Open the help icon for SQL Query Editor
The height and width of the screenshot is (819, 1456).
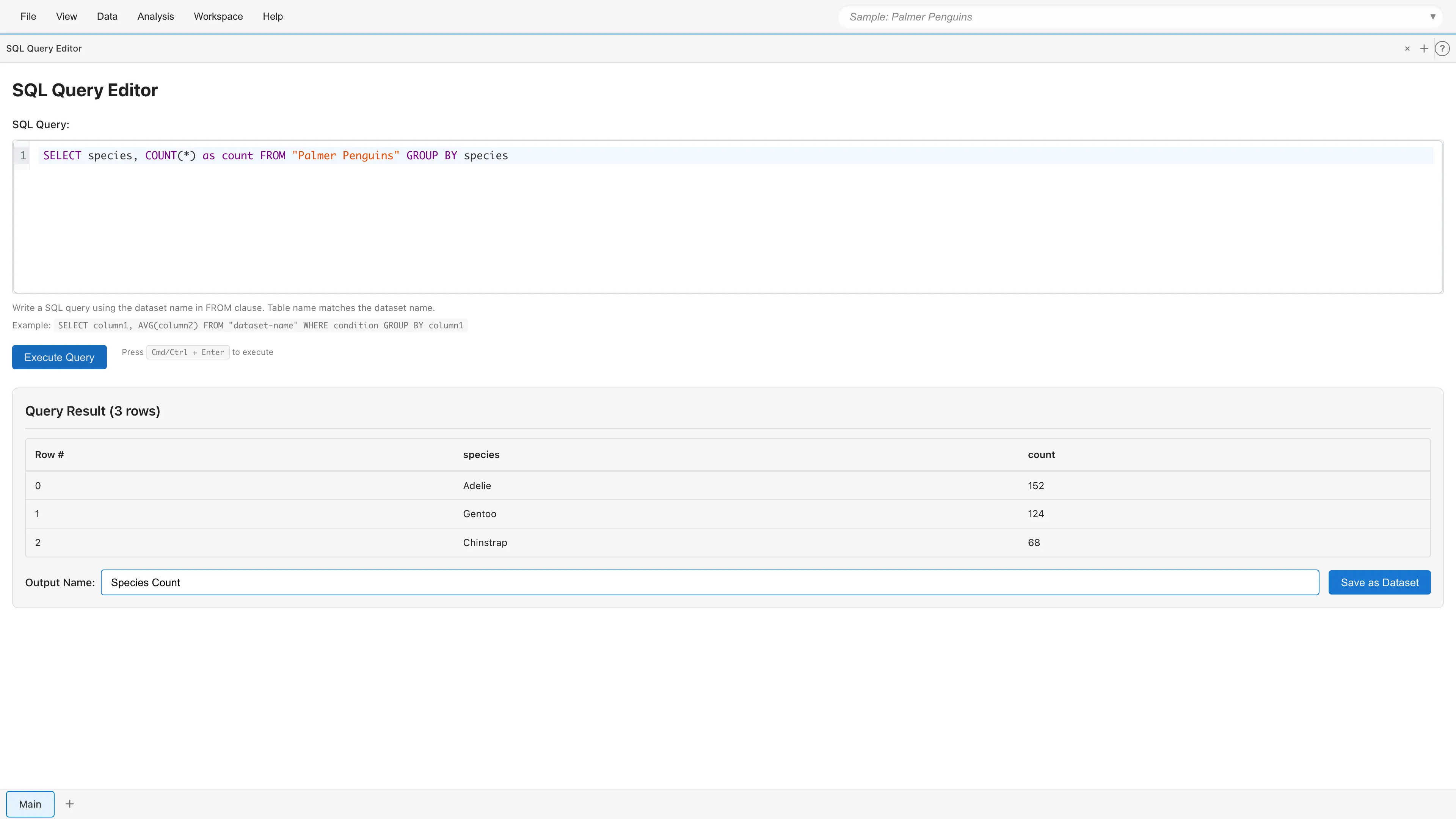click(x=1442, y=49)
